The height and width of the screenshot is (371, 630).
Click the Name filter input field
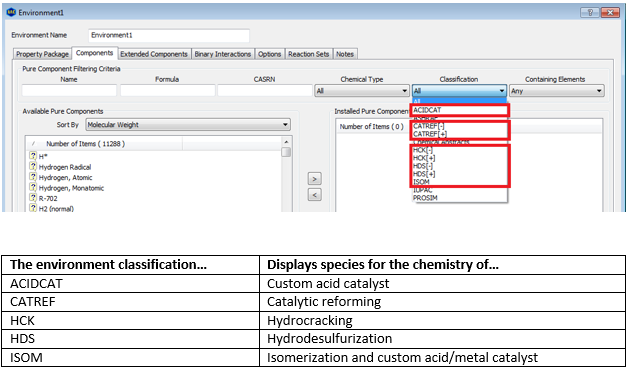point(69,90)
